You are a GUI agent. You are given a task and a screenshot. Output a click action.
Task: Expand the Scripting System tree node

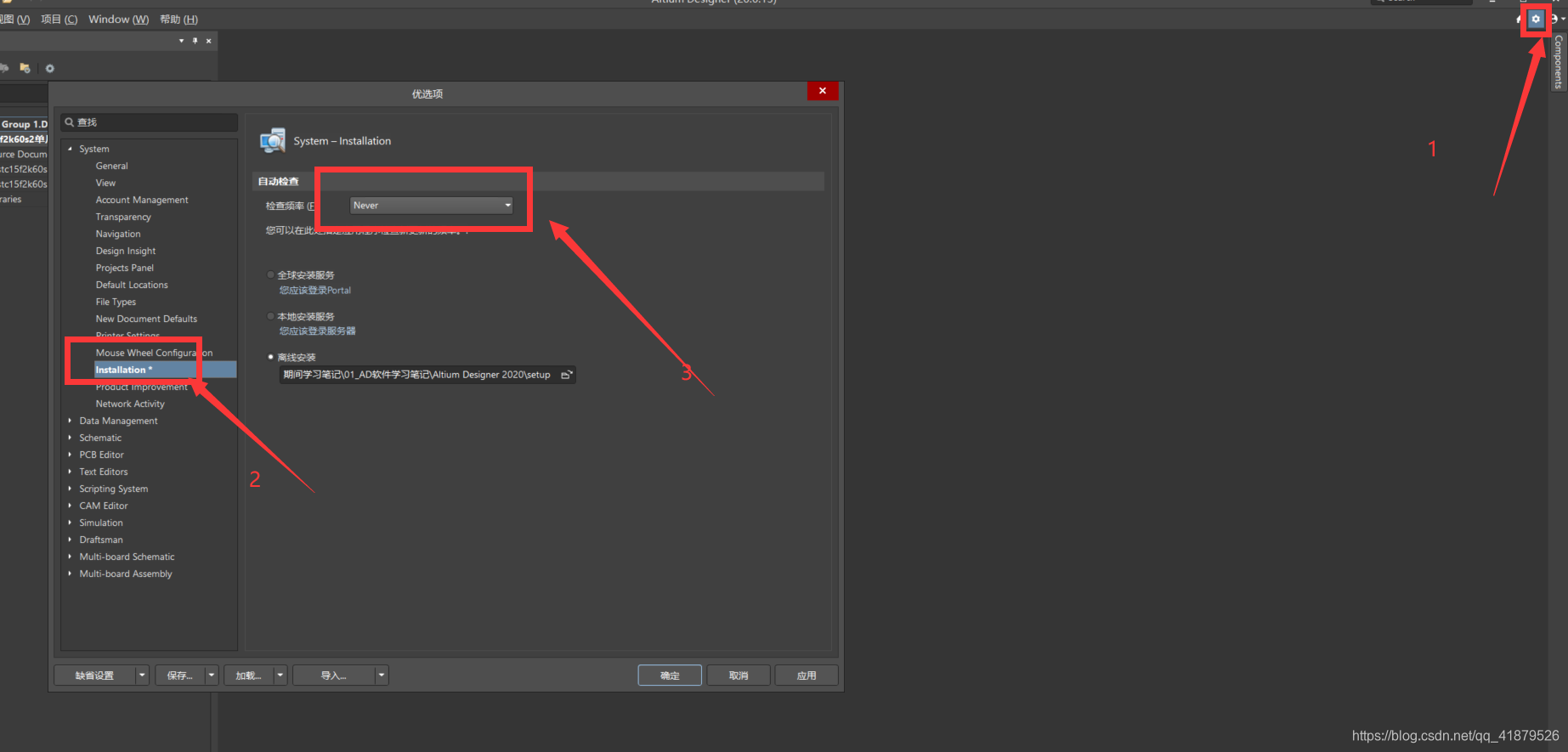click(70, 489)
